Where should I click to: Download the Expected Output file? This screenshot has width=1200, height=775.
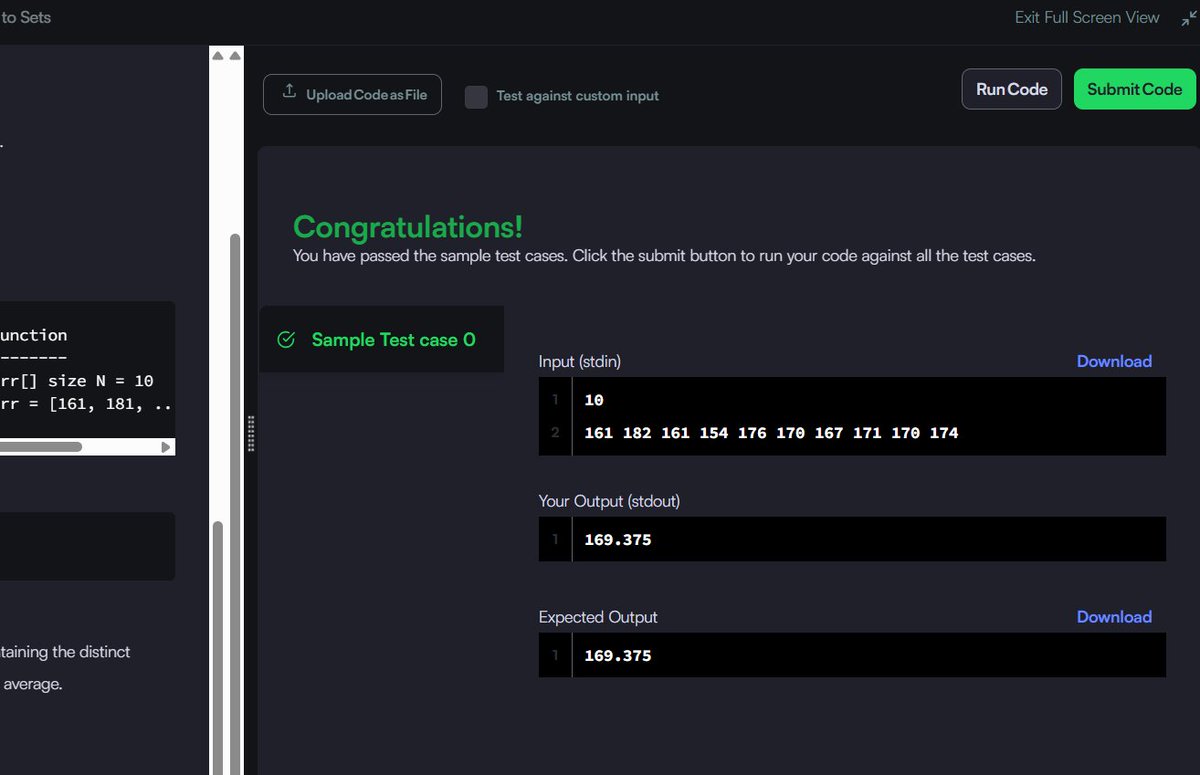[x=1114, y=617]
